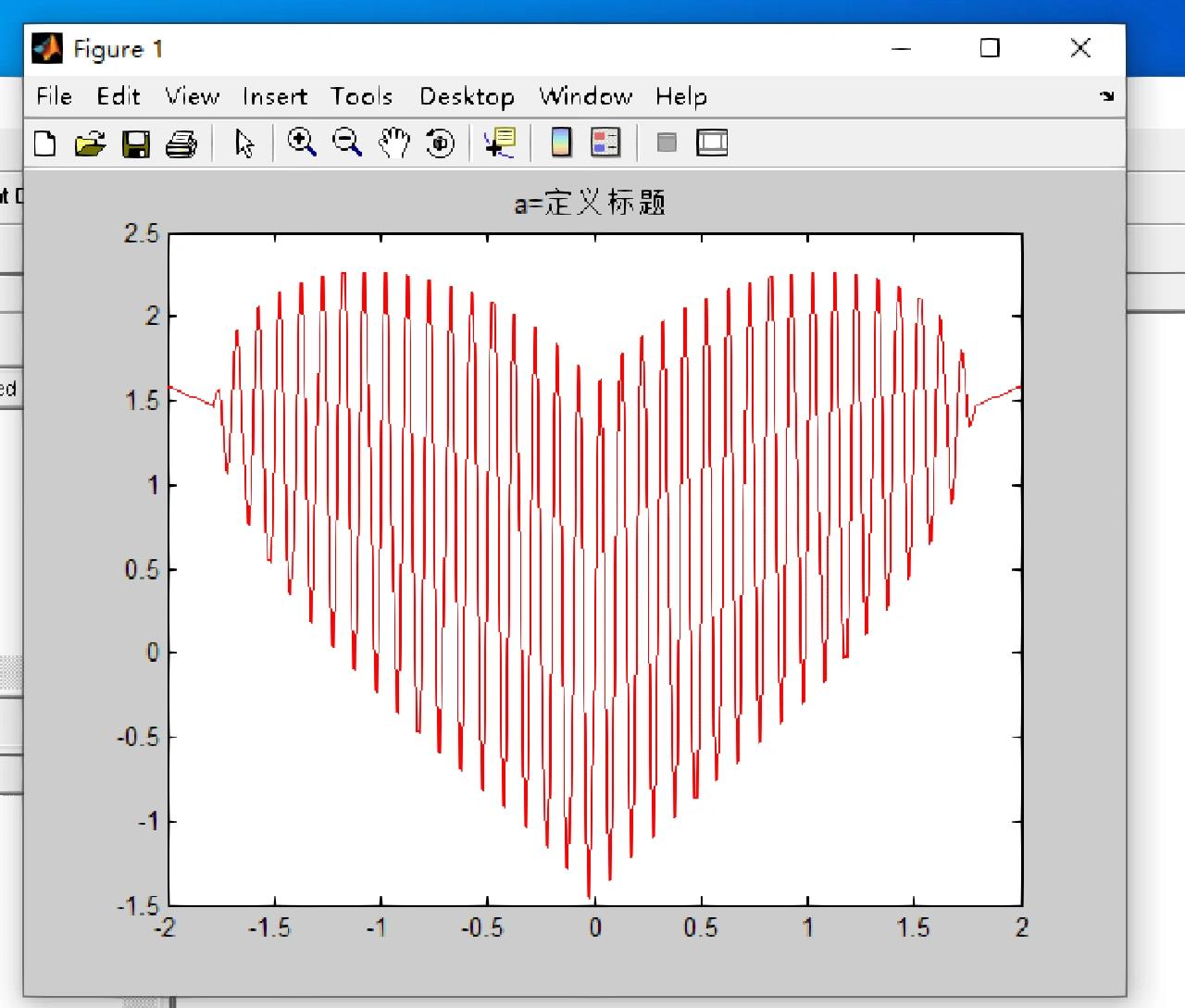Click the New Figure icon
Image resolution: width=1185 pixels, height=1008 pixels.
pyautogui.click(x=44, y=143)
